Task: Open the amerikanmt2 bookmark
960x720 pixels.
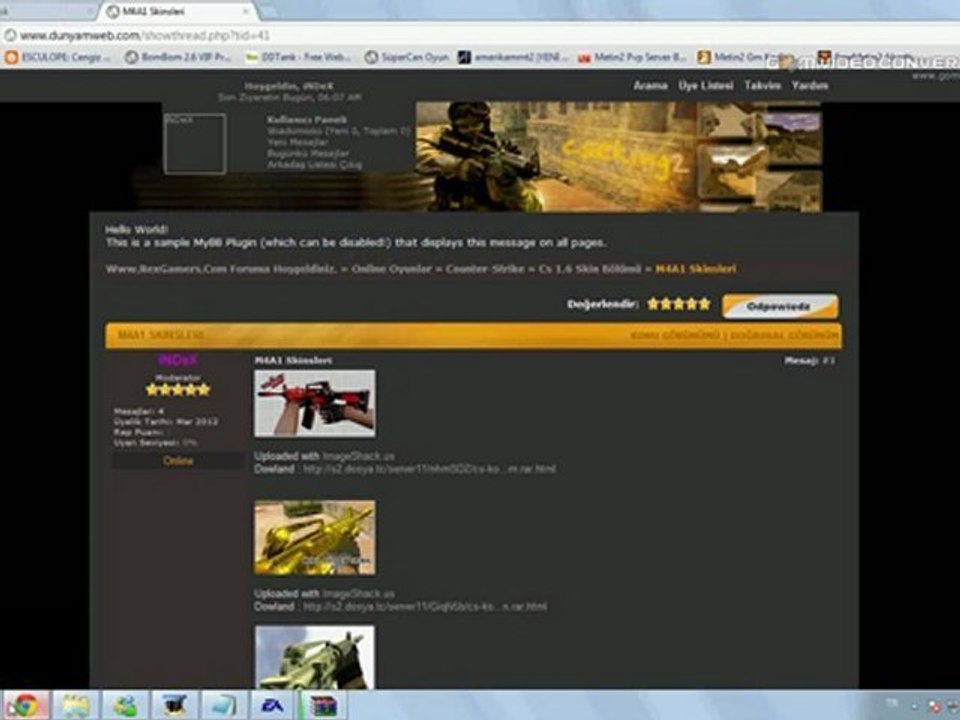Action: tap(513, 57)
